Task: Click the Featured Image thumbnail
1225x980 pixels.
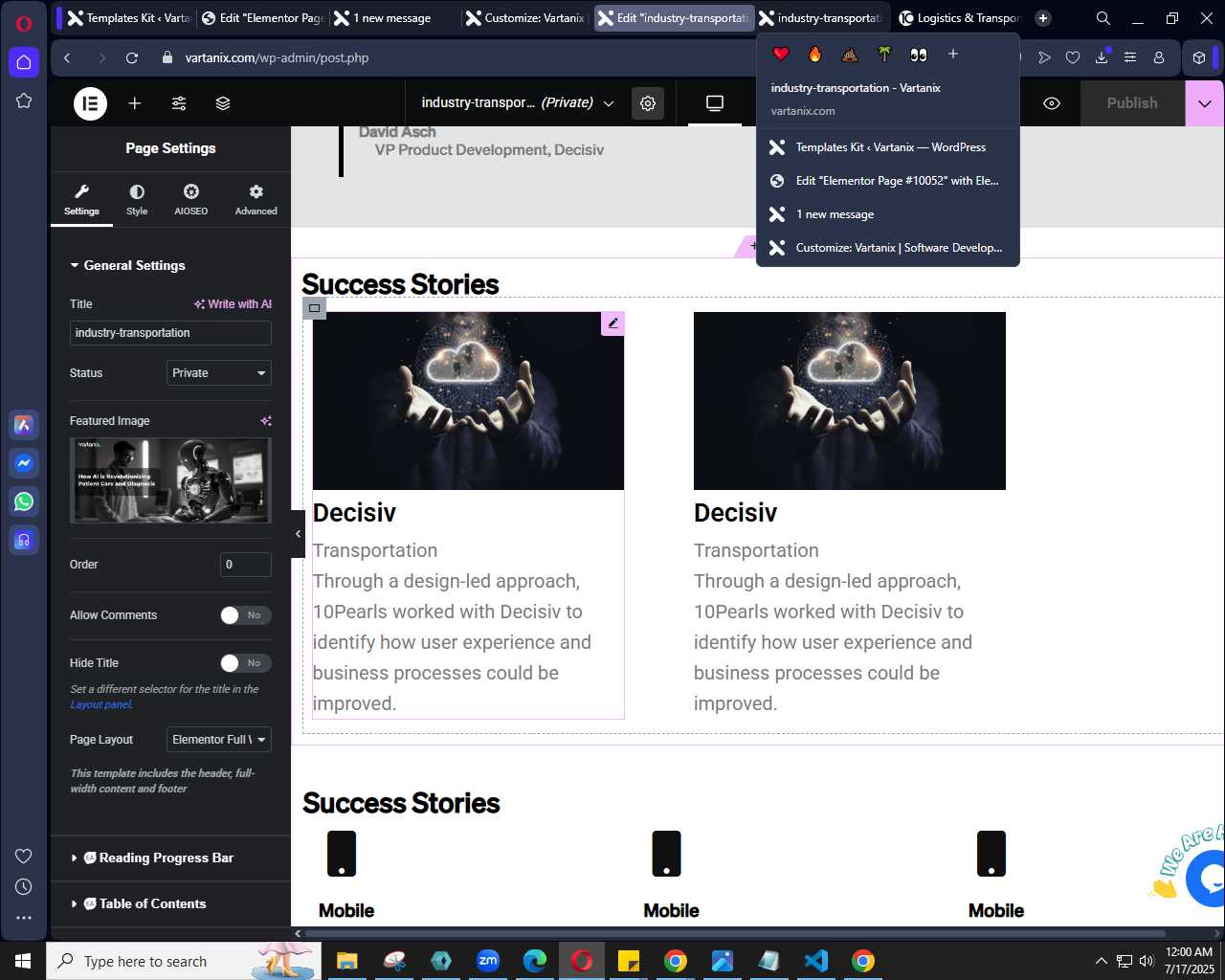Action: click(x=170, y=480)
